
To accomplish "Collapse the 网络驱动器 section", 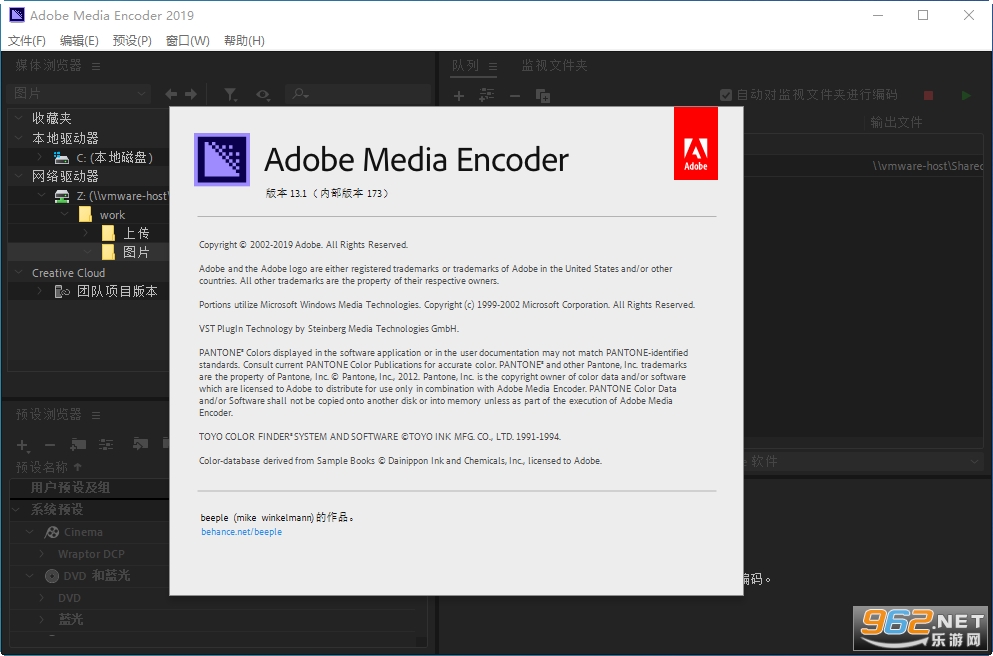I will coord(19,175).
